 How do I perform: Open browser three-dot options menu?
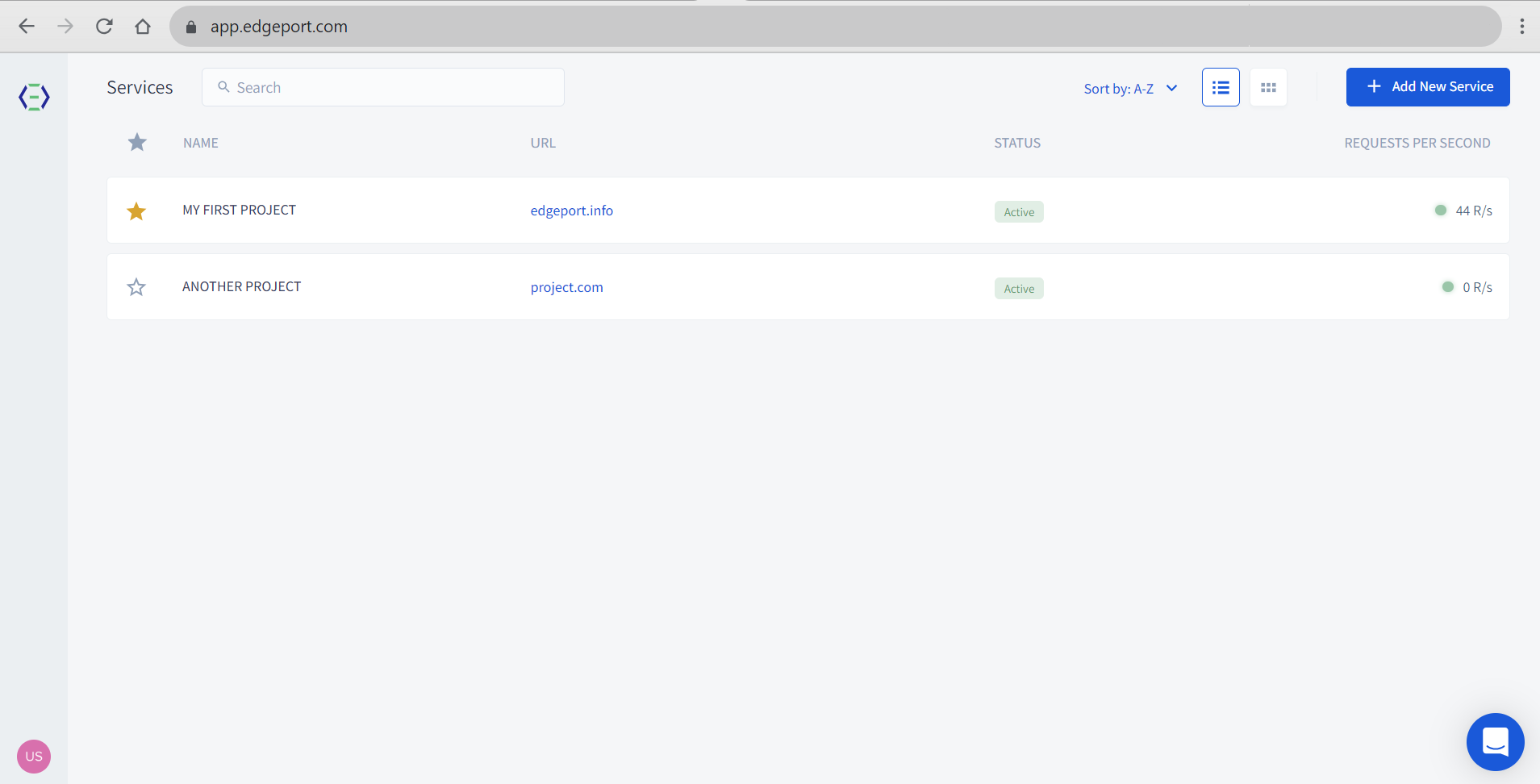click(x=1521, y=27)
